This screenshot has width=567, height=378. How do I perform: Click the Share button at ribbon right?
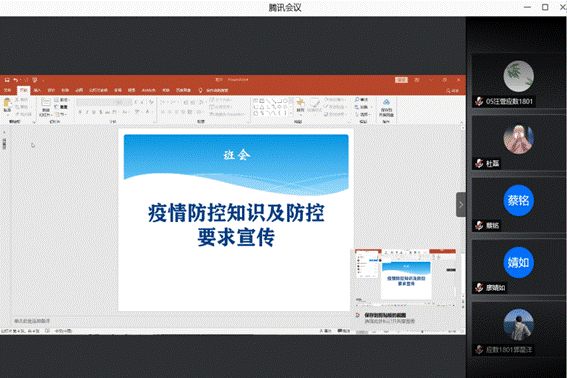tap(452, 90)
